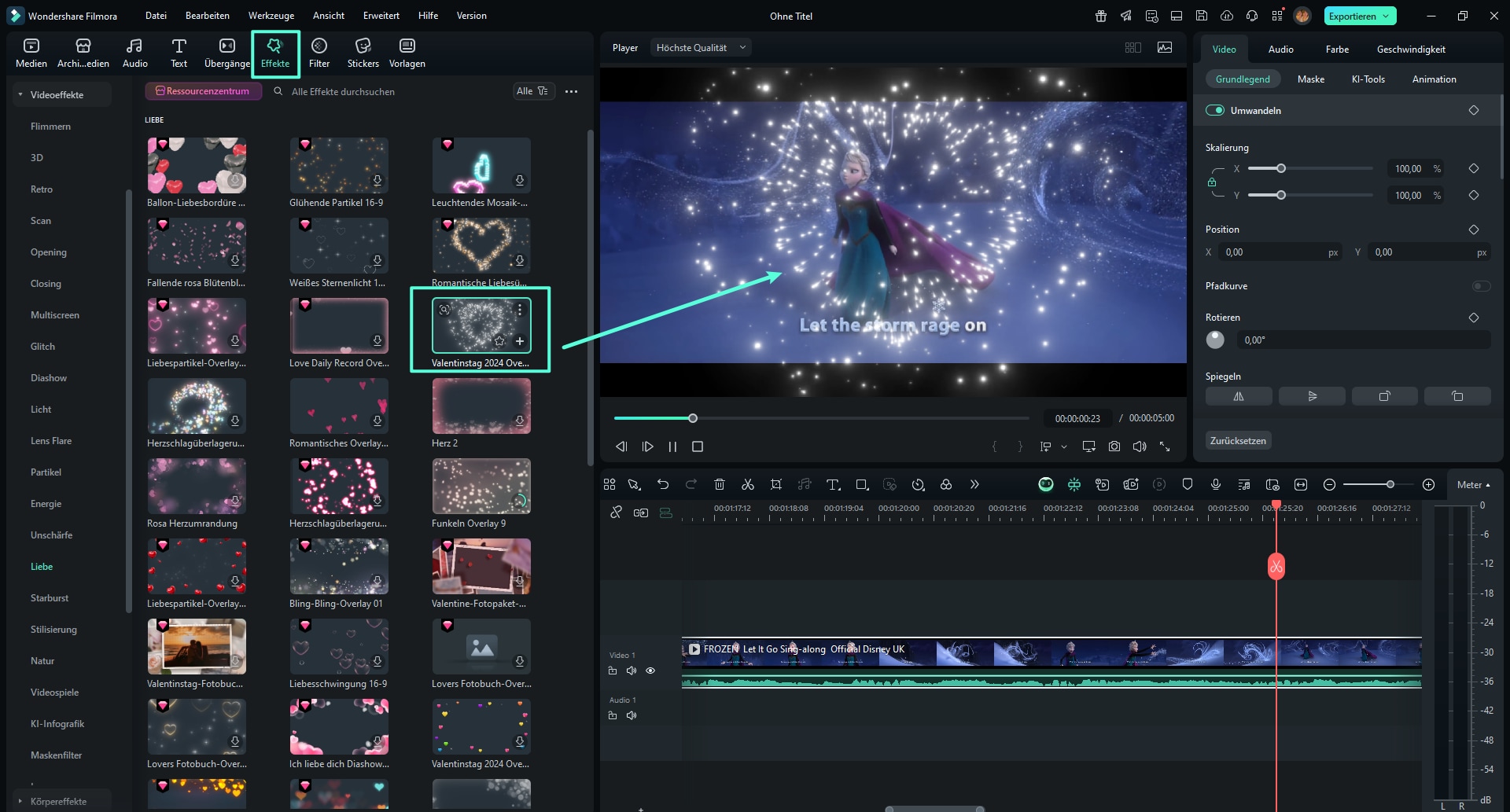Open the Meter dropdown

point(1473,485)
